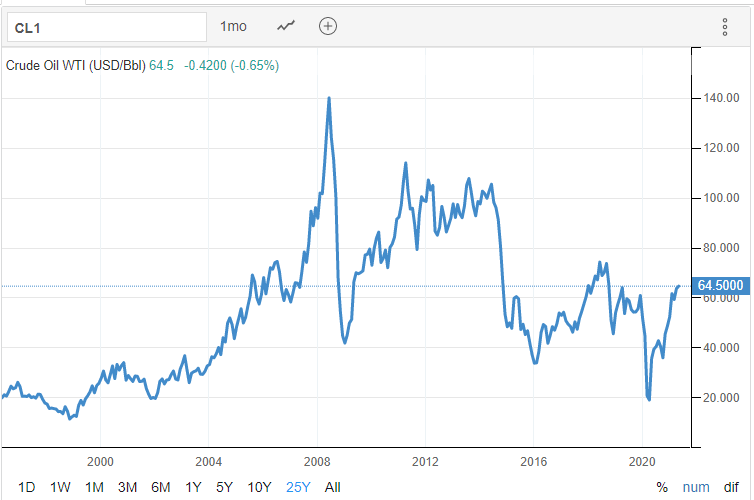Image resolution: width=754 pixels, height=500 pixels.
Task: Click the -0.4200 (-0.65%) change value
Action: [x=231, y=65]
